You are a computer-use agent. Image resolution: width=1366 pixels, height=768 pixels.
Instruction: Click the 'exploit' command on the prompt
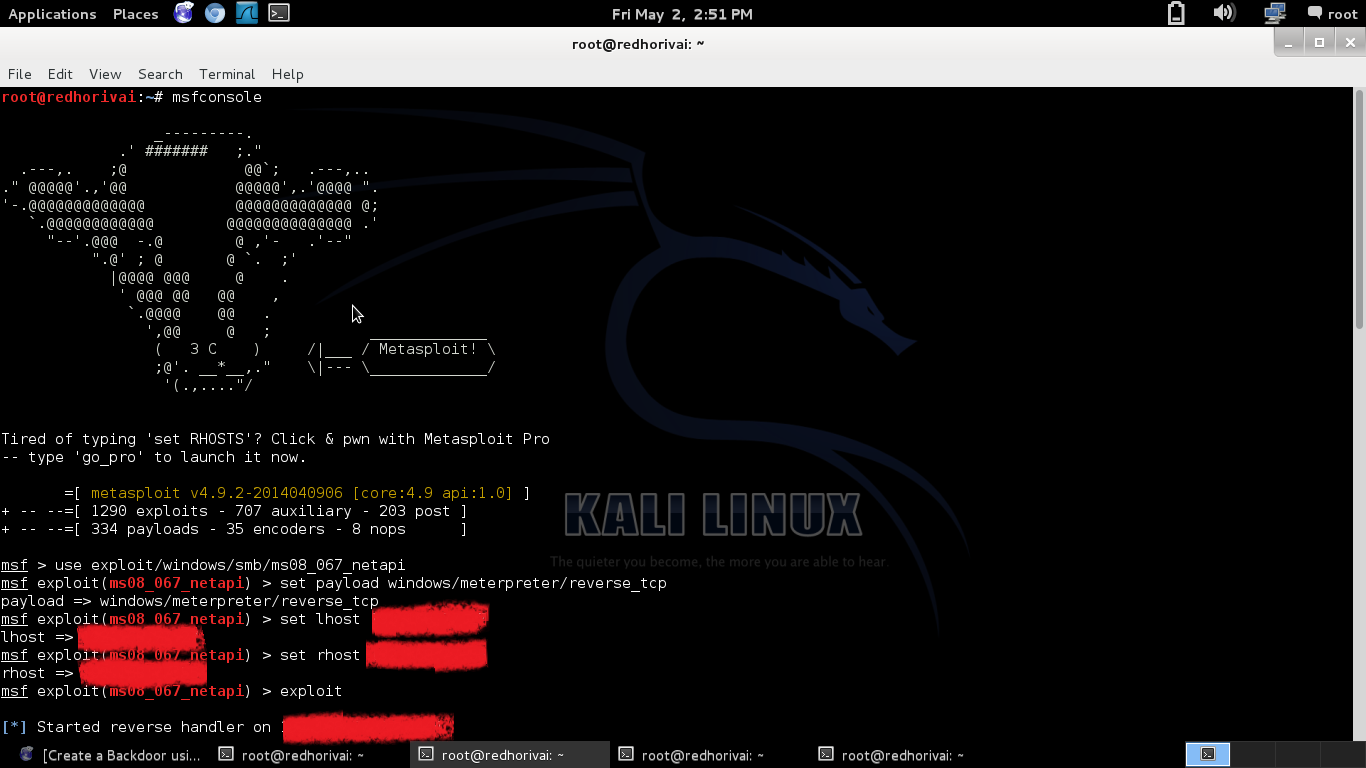311,691
